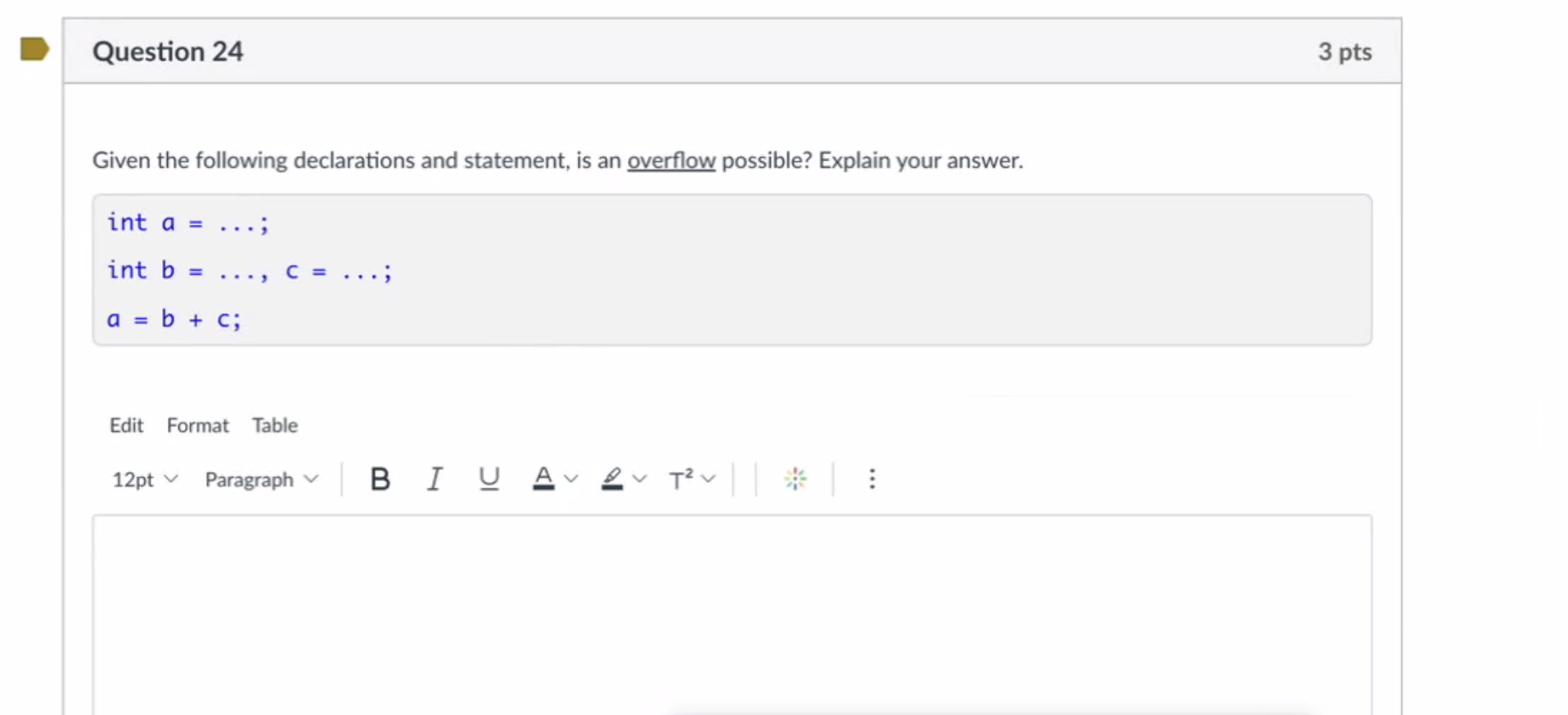Open the 12pt font size dropdown

(x=143, y=479)
